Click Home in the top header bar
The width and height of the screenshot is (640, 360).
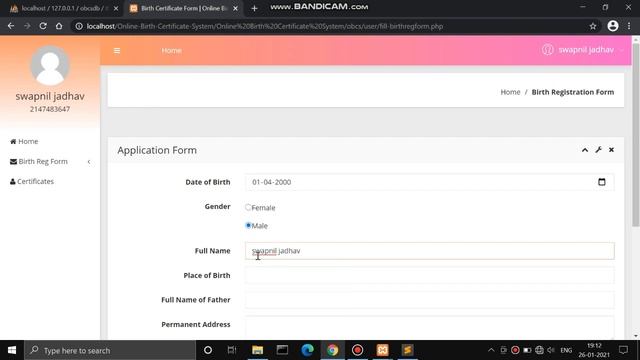coord(171,51)
